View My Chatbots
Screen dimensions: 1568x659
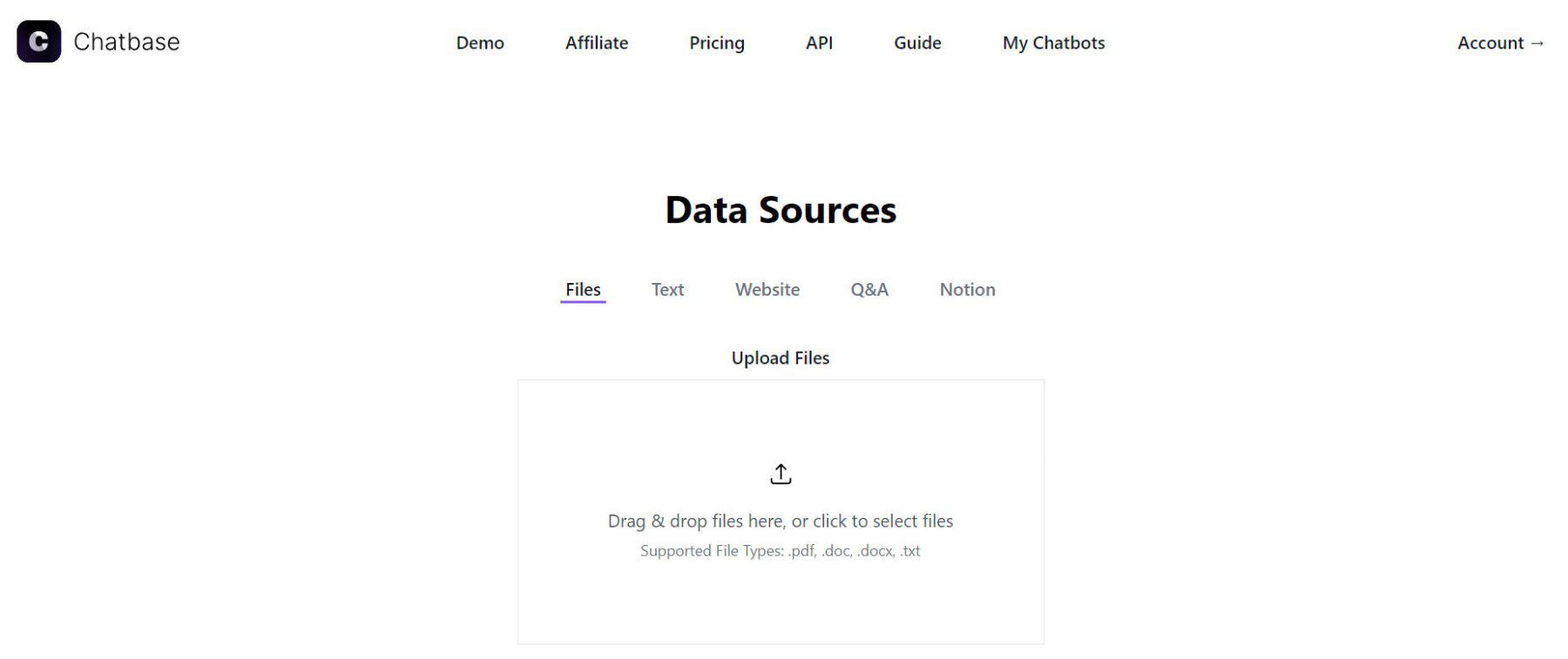1053,43
